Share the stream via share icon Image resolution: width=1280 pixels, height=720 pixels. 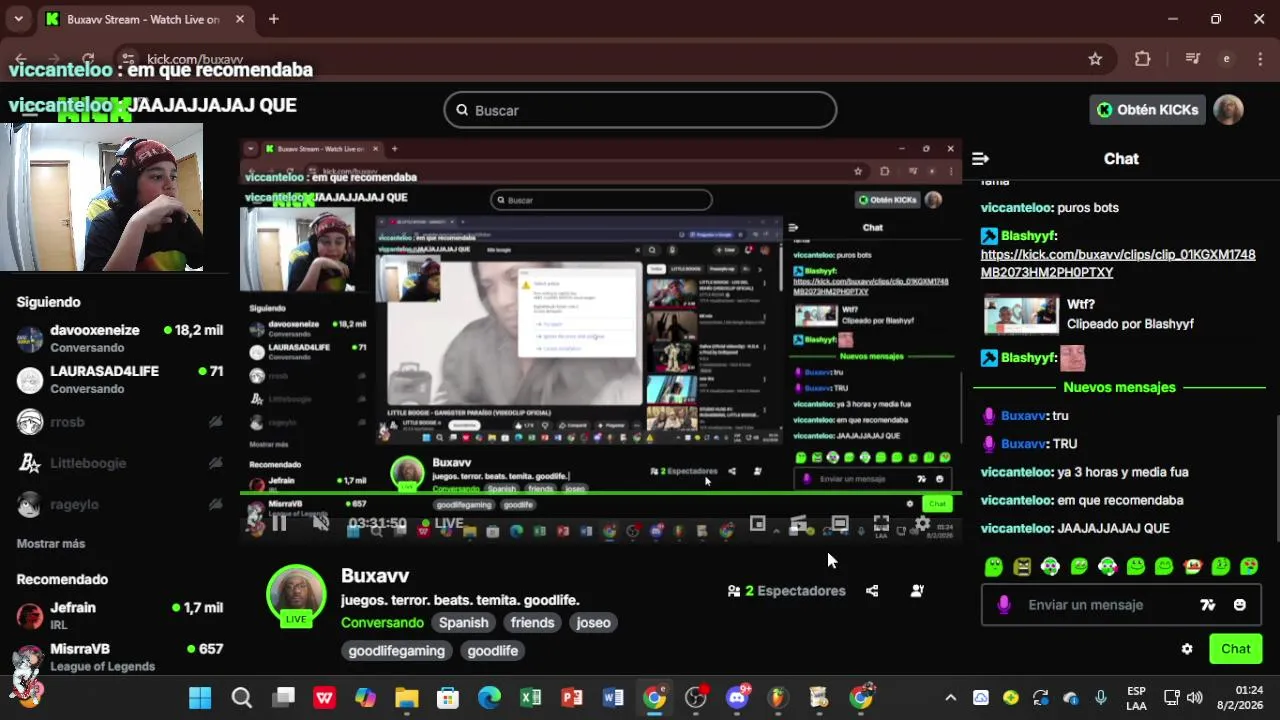tap(872, 591)
